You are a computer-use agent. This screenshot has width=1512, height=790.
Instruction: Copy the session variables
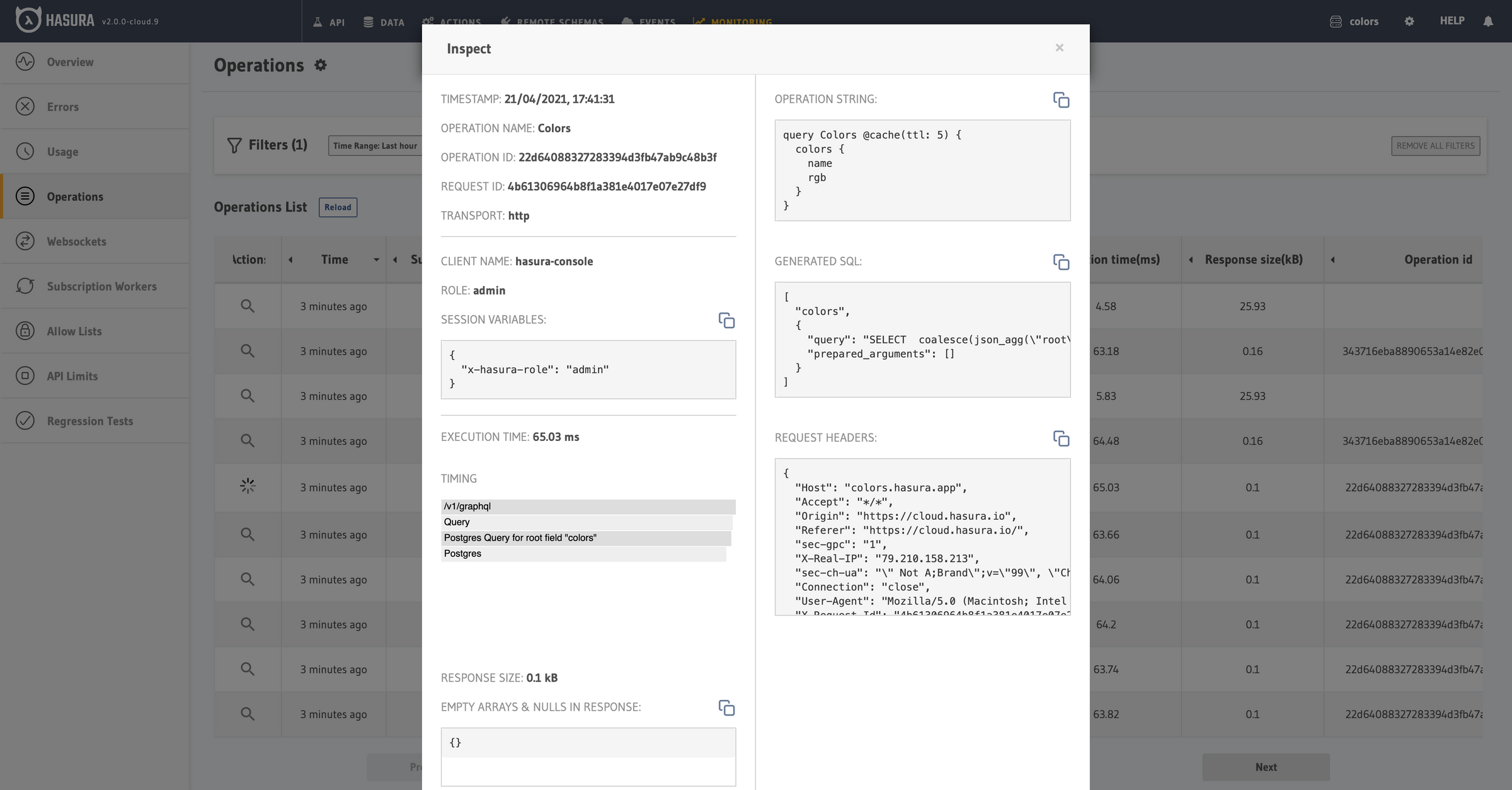coord(726,321)
